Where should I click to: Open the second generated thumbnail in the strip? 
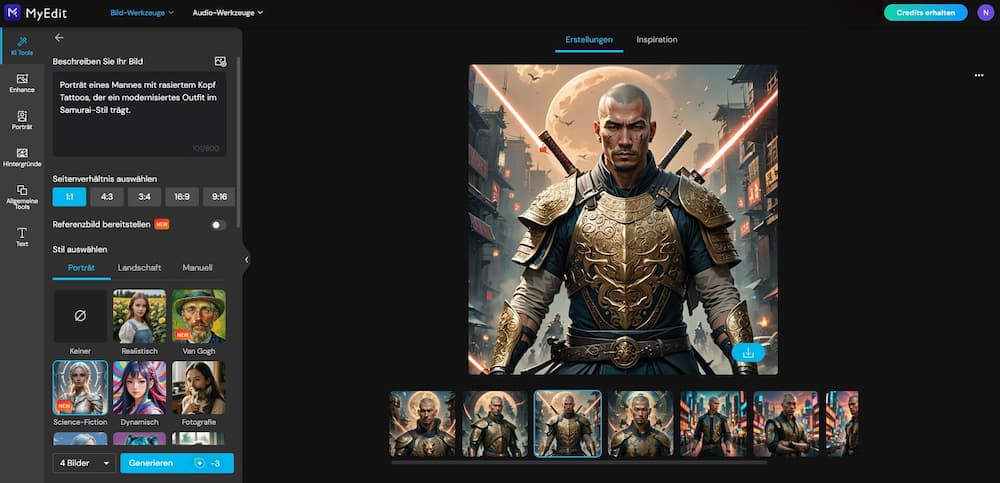pos(495,424)
